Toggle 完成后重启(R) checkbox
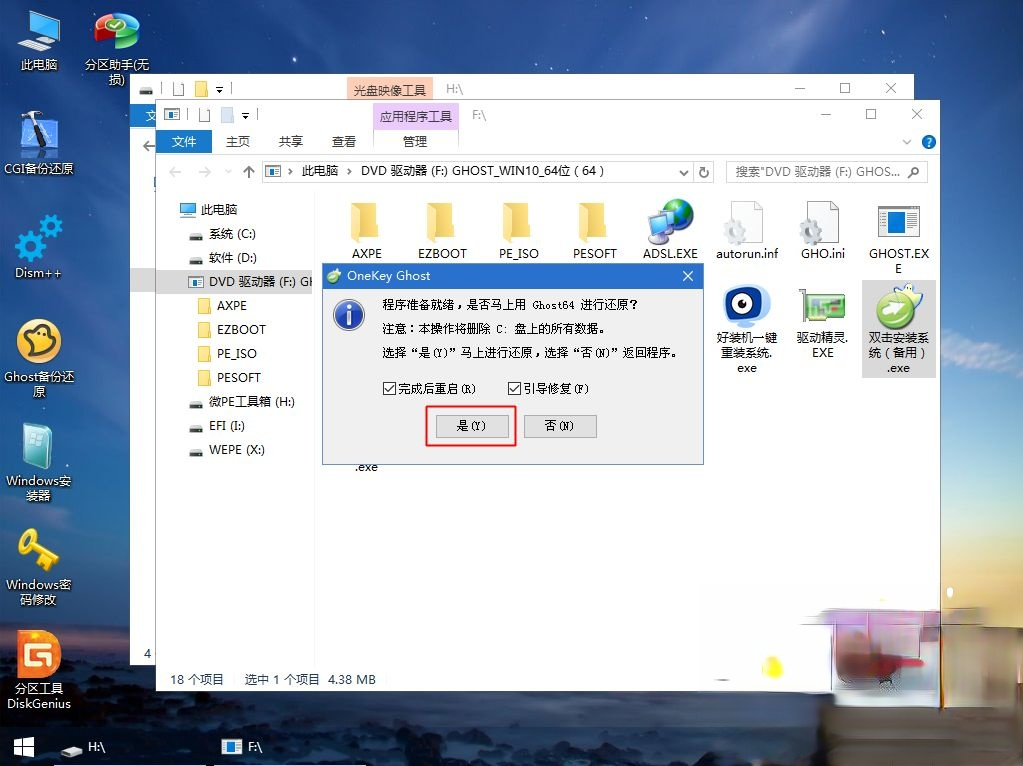This screenshot has height=766, width=1023. pos(389,388)
